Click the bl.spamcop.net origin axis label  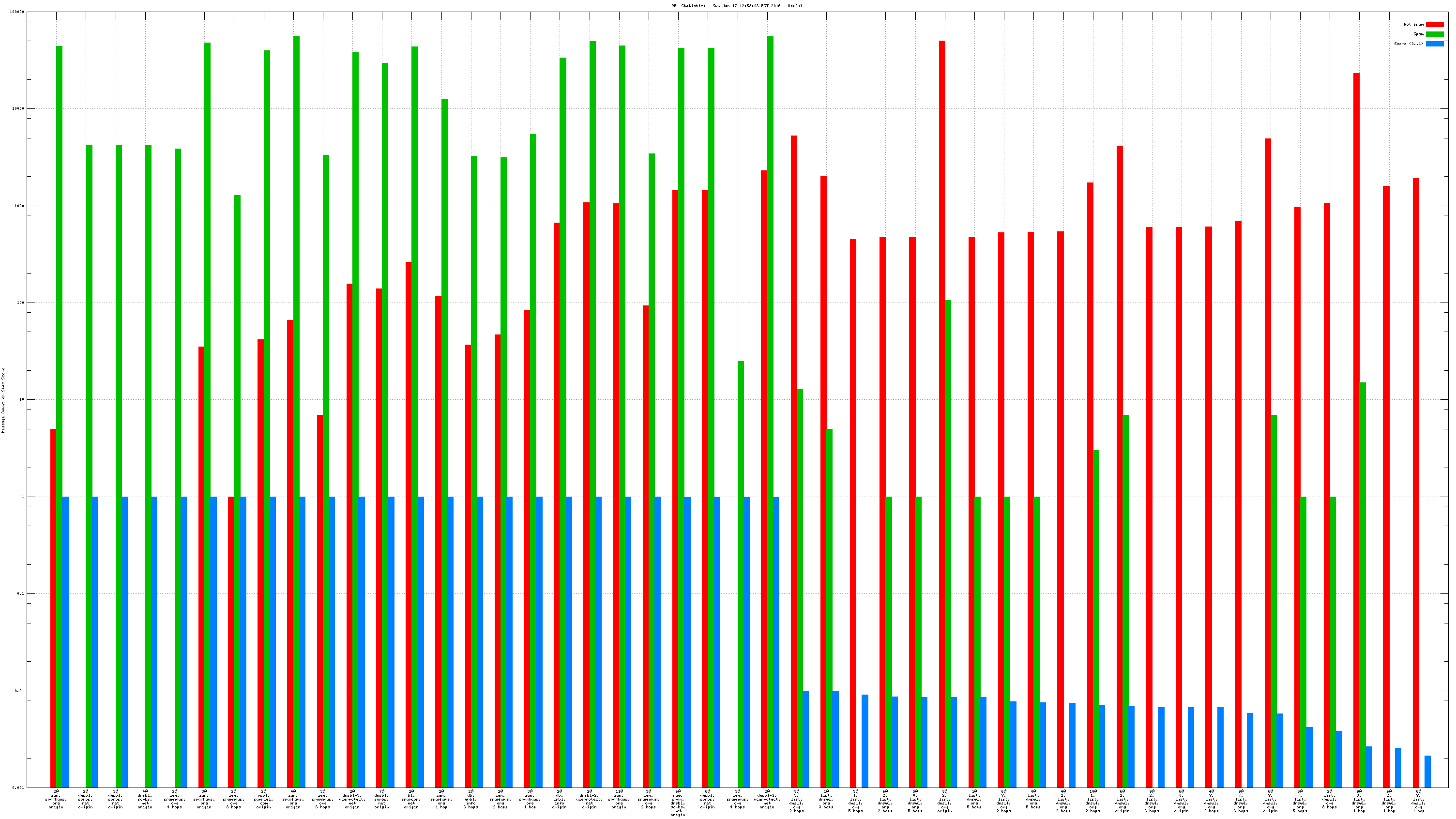click(x=411, y=799)
